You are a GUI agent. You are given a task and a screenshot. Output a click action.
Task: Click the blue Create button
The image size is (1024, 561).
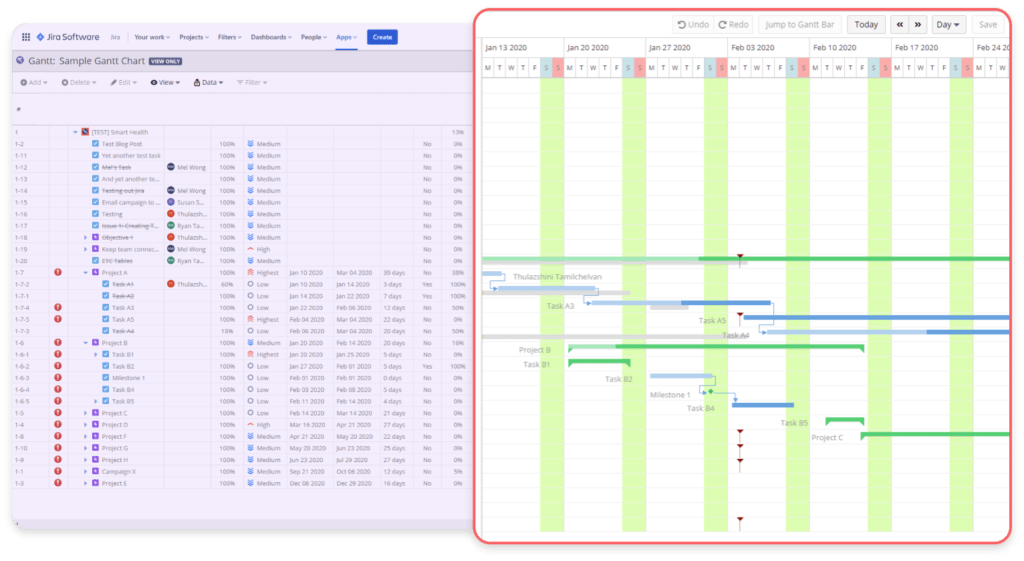click(x=382, y=37)
